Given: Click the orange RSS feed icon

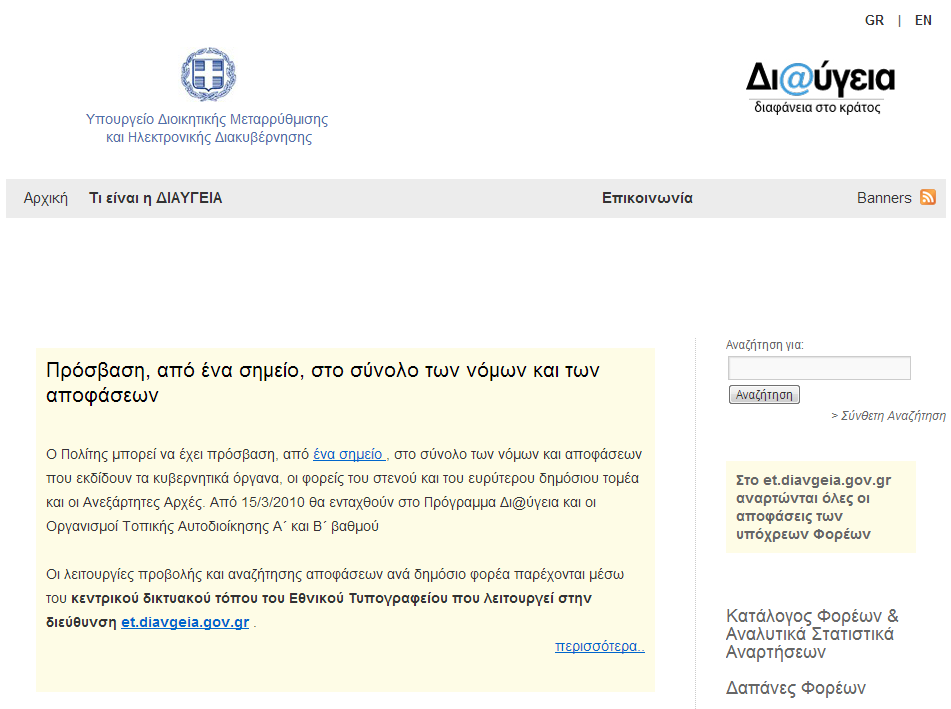Looking at the screenshot, I should point(928,198).
